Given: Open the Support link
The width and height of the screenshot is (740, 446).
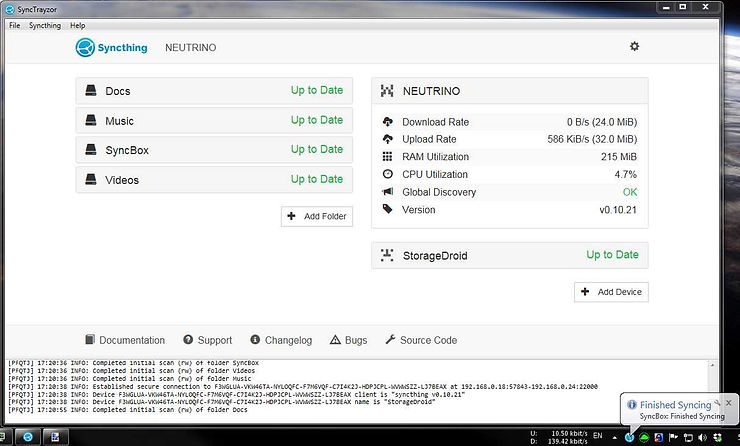Looking at the screenshot, I should (x=208, y=340).
